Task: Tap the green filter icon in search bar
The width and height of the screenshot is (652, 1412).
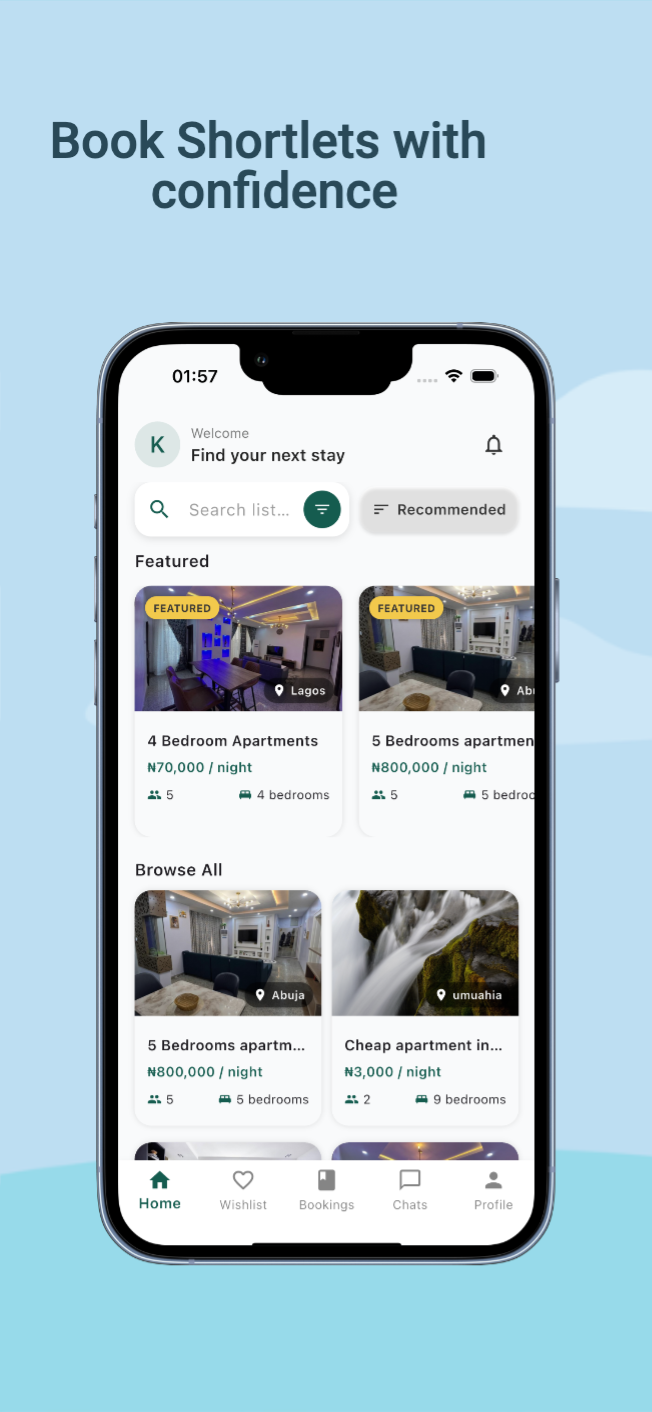Action: 322,510
